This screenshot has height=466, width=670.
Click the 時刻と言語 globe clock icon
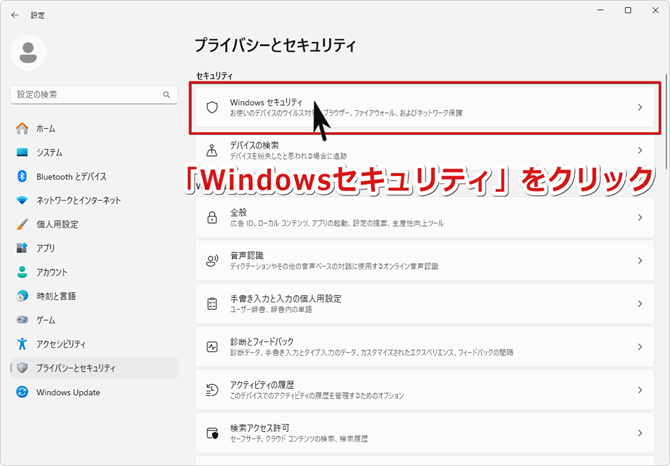point(22,296)
